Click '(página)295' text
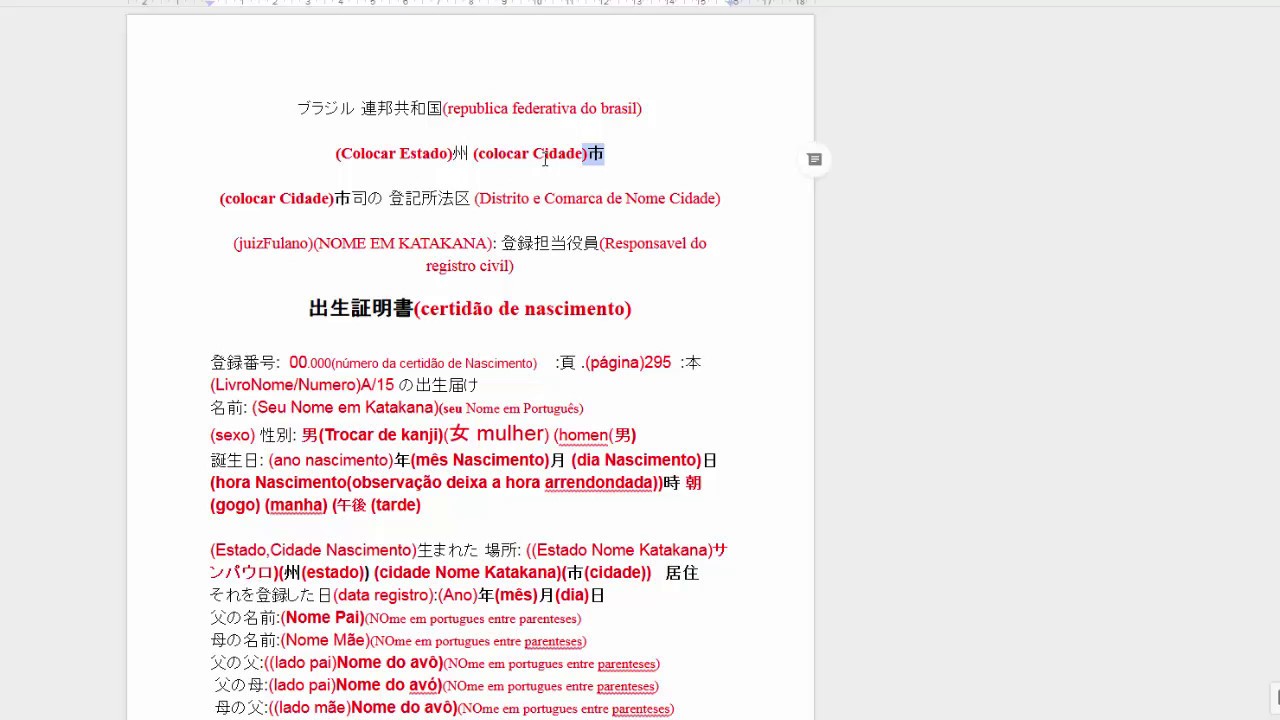The height and width of the screenshot is (720, 1280). click(x=630, y=363)
